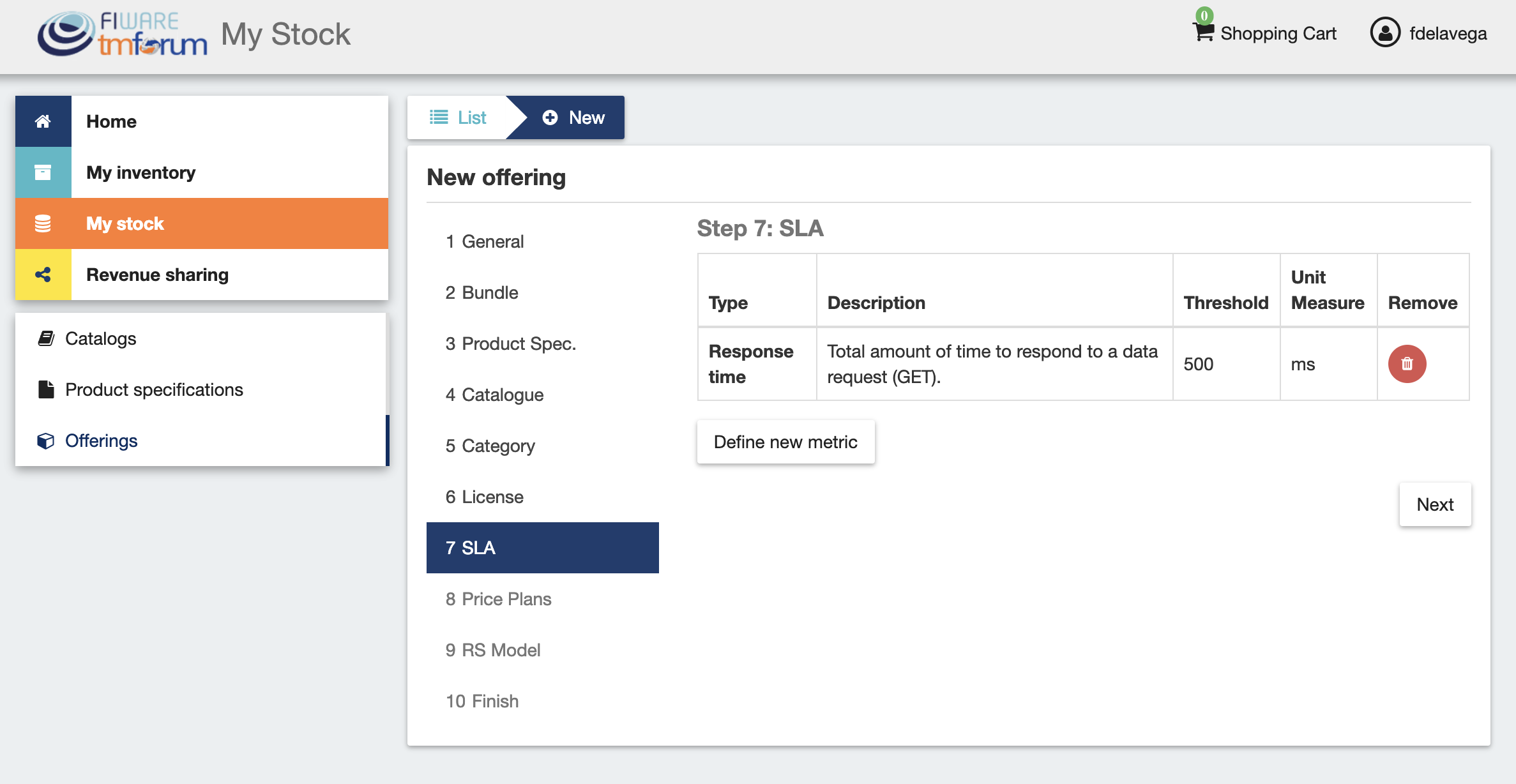The width and height of the screenshot is (1516, 784).
Task: Click the user avatar icon
Action: [x=1385, y=33]
